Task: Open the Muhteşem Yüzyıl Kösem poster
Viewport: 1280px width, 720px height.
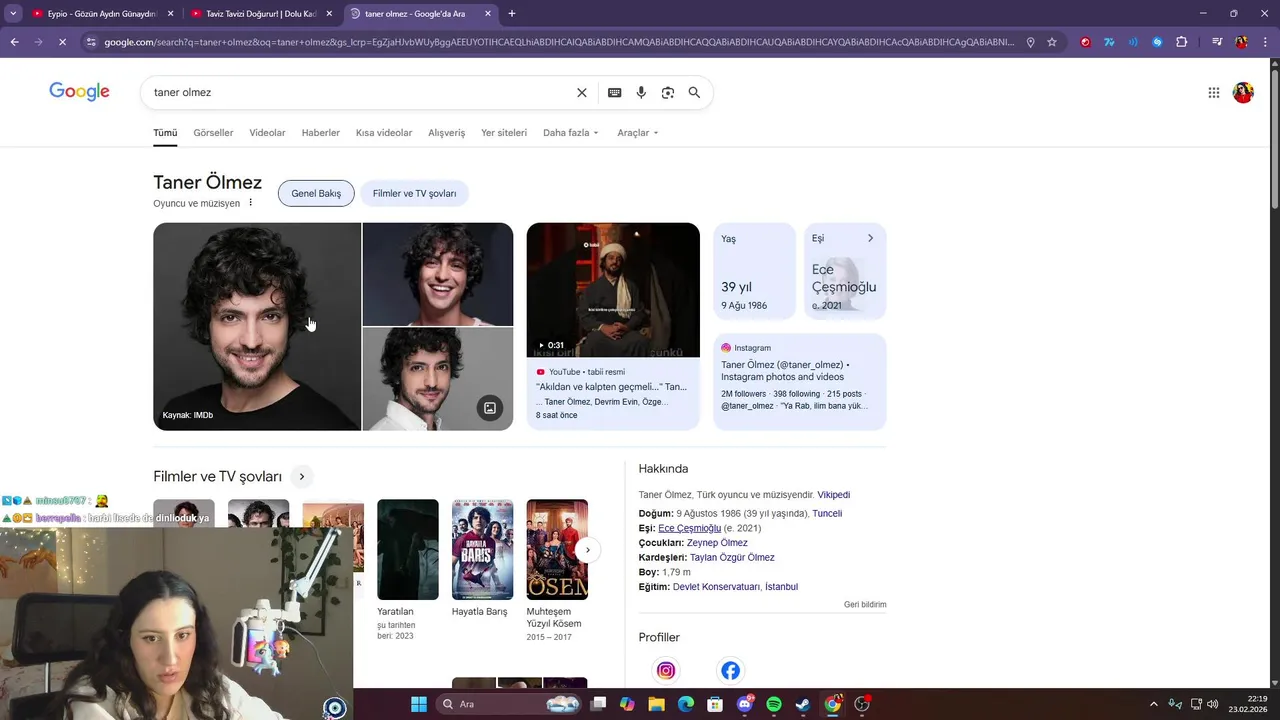Action: (x=557, y=550)
